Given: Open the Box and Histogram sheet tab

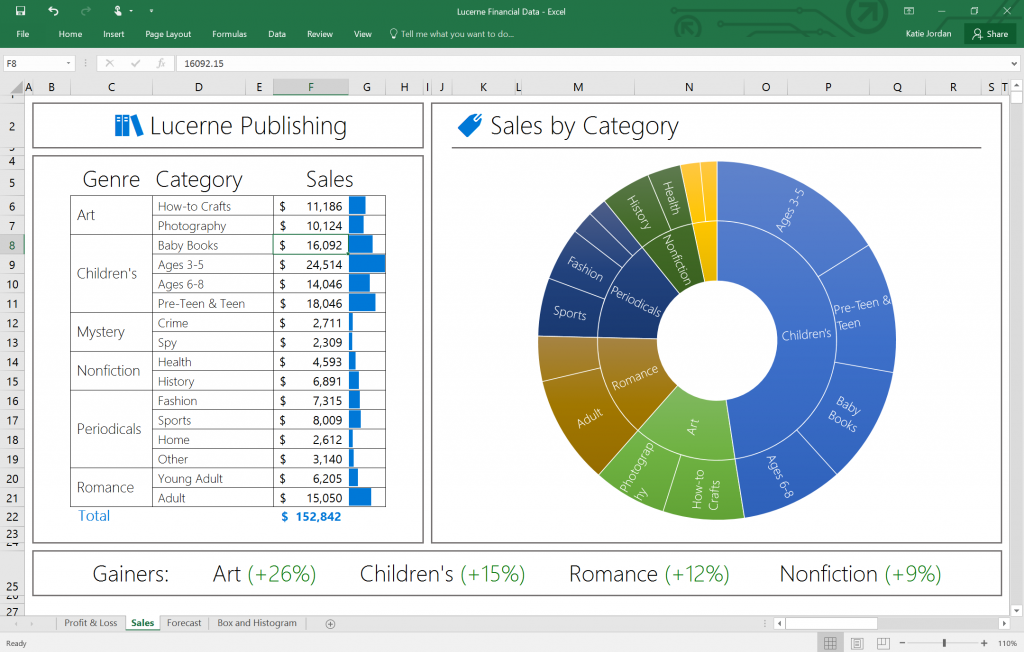Looking at the screenshot, I should point(257,623).
